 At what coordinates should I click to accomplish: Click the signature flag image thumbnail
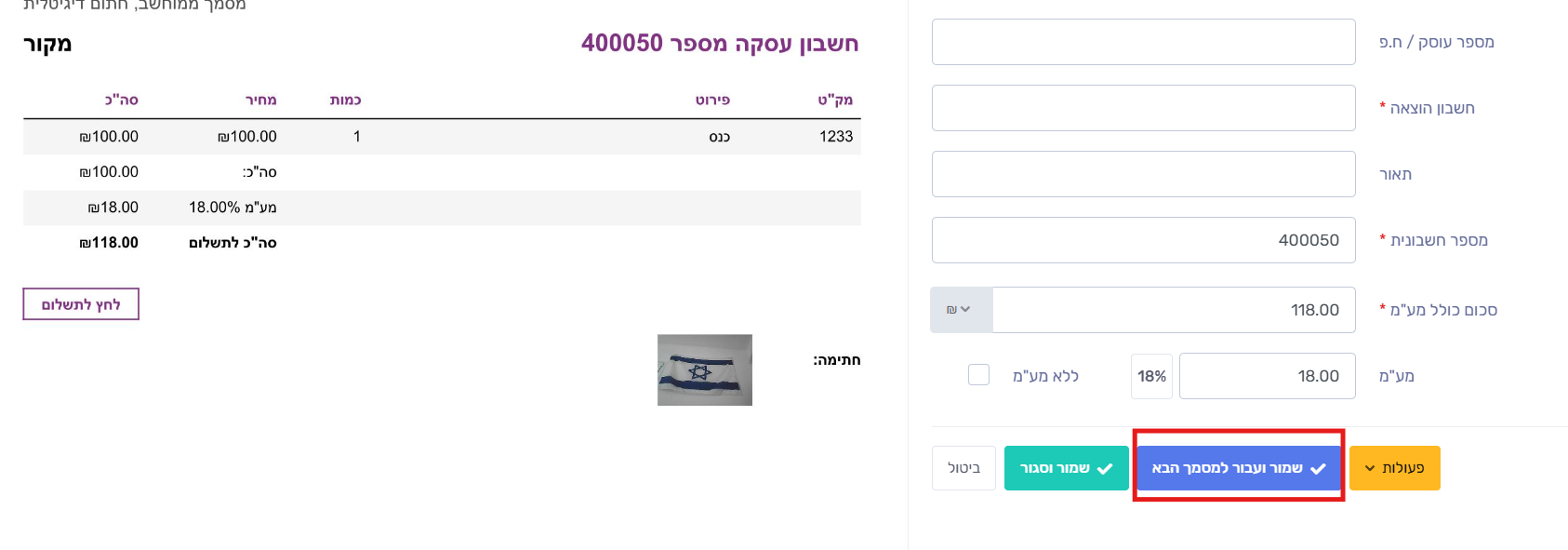click(705, 369)
